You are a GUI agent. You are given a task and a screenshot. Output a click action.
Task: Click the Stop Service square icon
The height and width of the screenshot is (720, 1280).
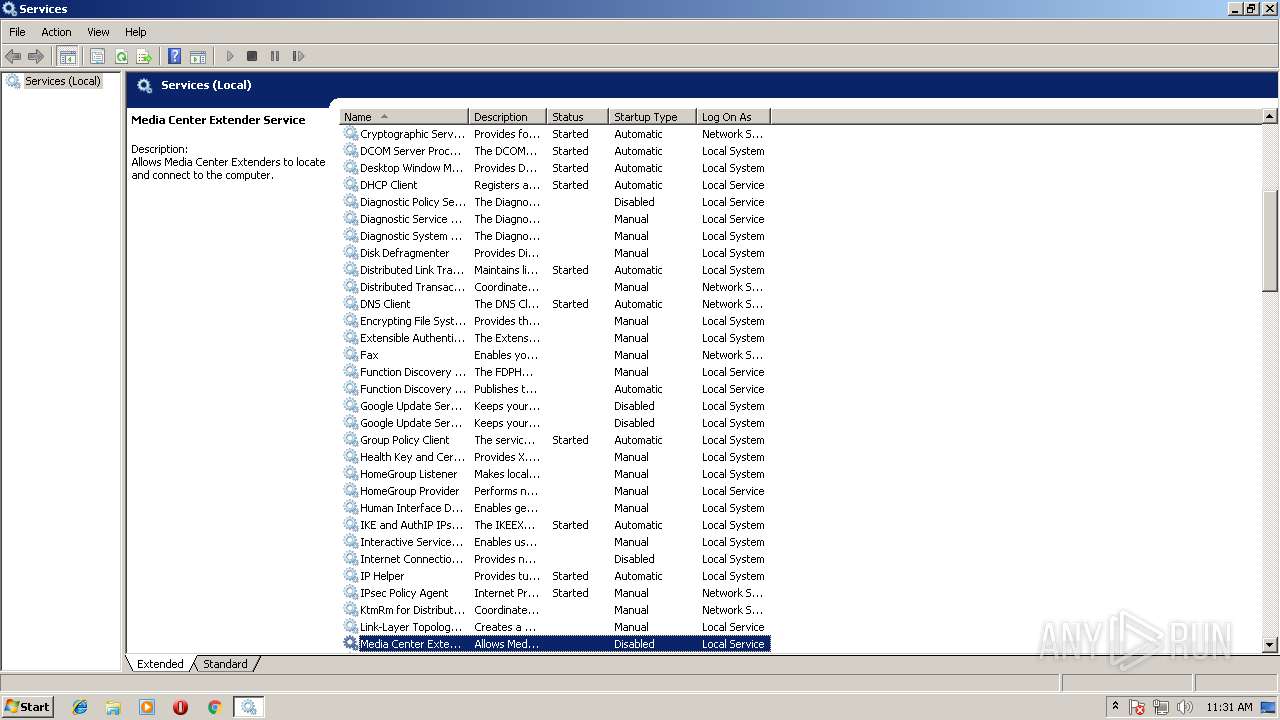click(x=252, y=57)
